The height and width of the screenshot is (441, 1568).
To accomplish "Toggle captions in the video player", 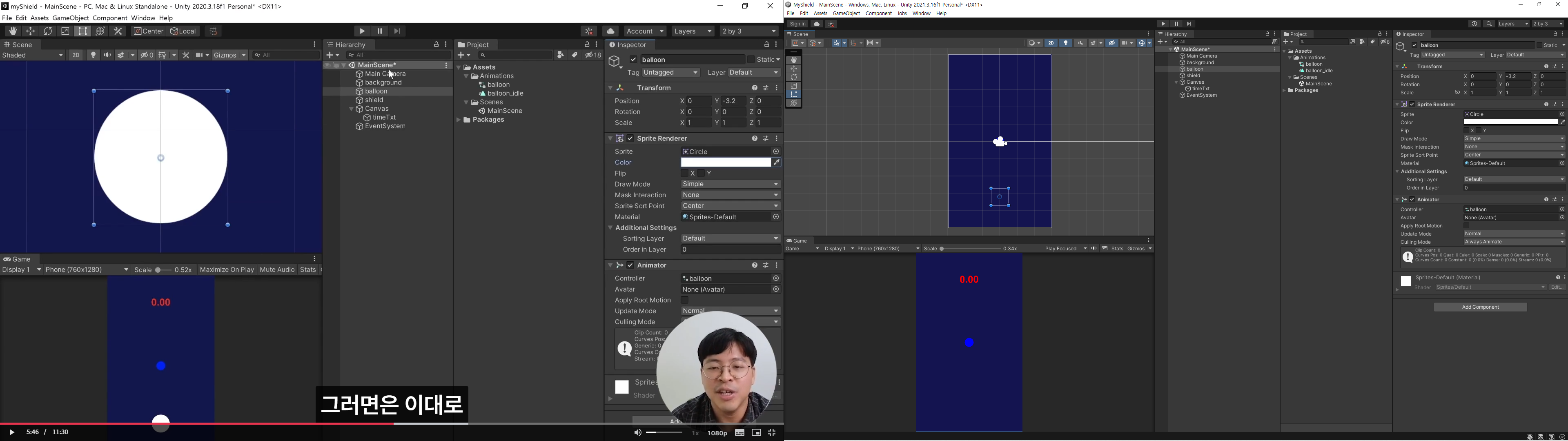I will tap(739, 433).
